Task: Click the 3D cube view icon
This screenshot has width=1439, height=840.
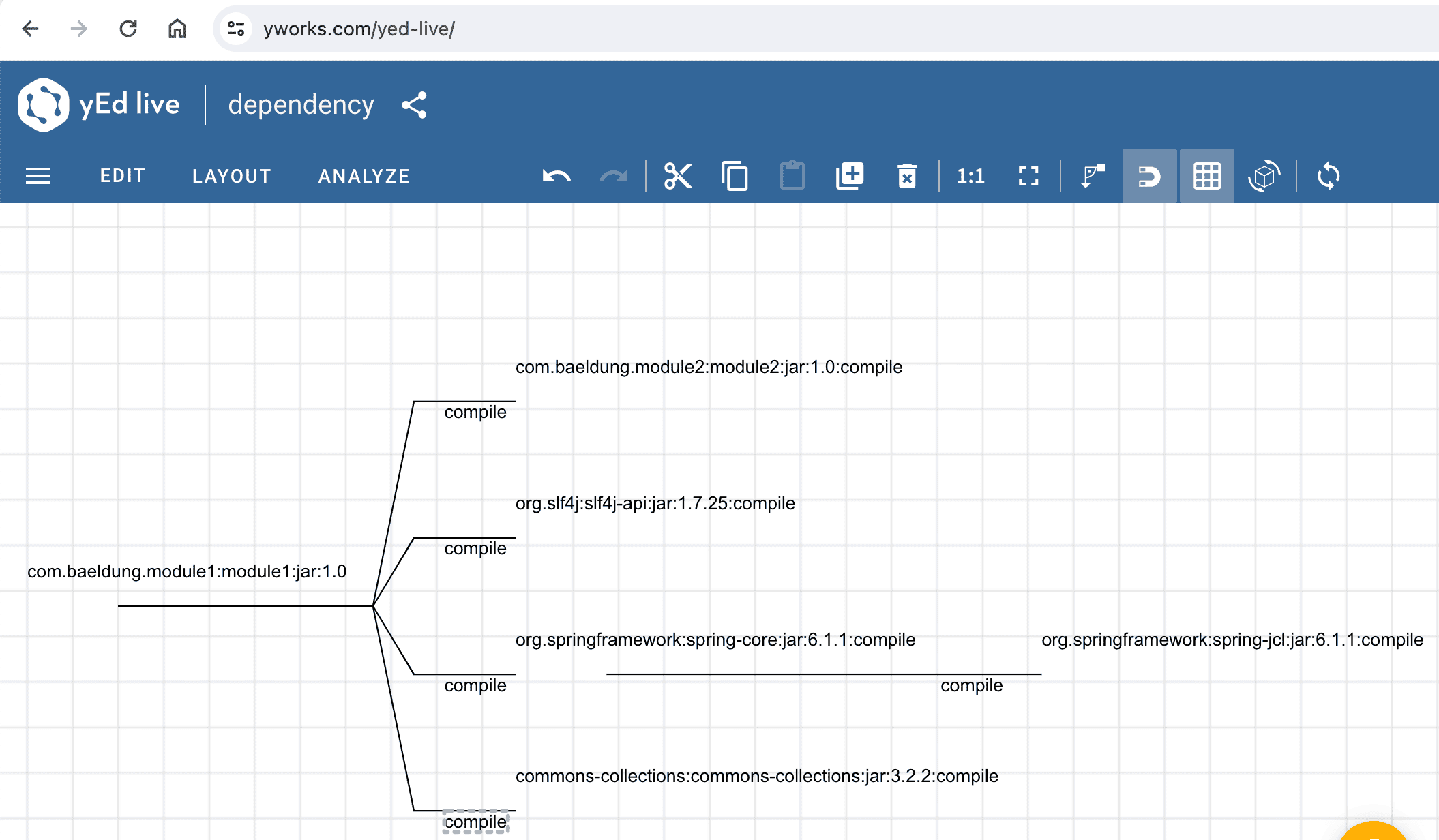Action: coord(1264,177)
